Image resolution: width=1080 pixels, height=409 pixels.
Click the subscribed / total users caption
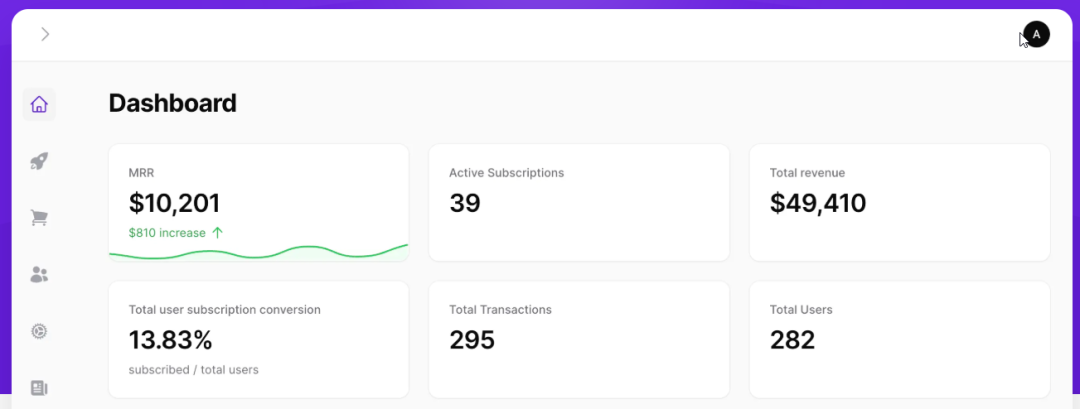coord(194,370)
